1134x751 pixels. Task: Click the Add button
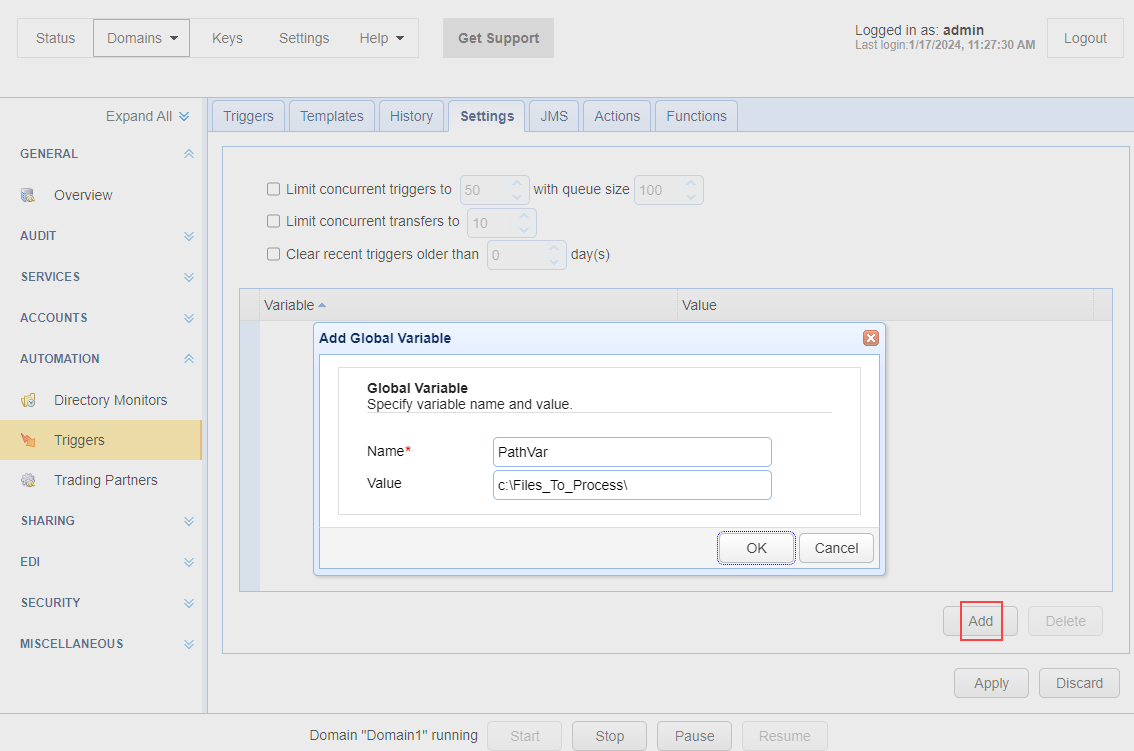pyautogui.click(x=980, y=621)
